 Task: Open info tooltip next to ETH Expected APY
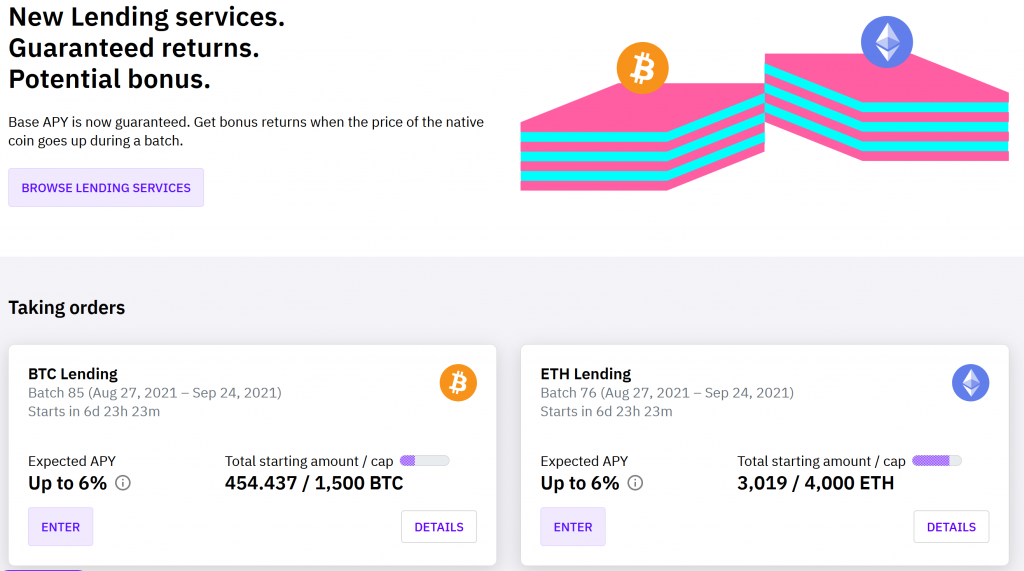pyautogui.click(x=635, y=483)
